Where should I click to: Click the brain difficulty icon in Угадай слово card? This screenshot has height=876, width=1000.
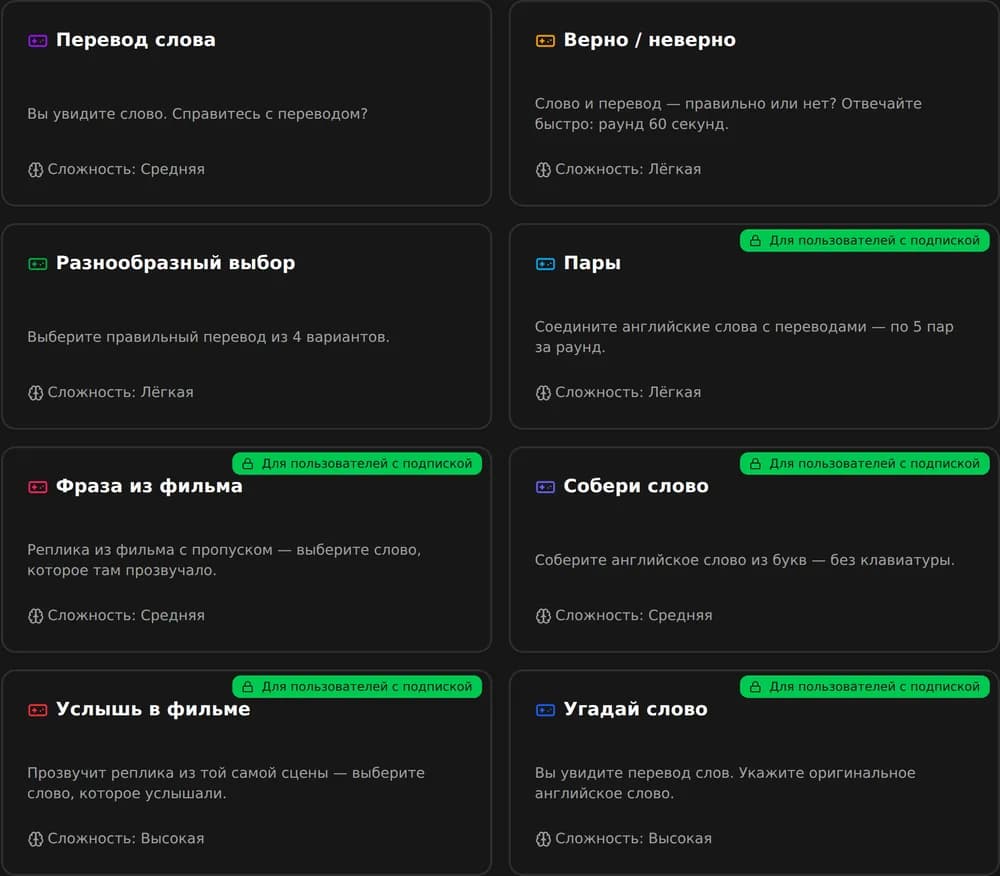point(543,839)
